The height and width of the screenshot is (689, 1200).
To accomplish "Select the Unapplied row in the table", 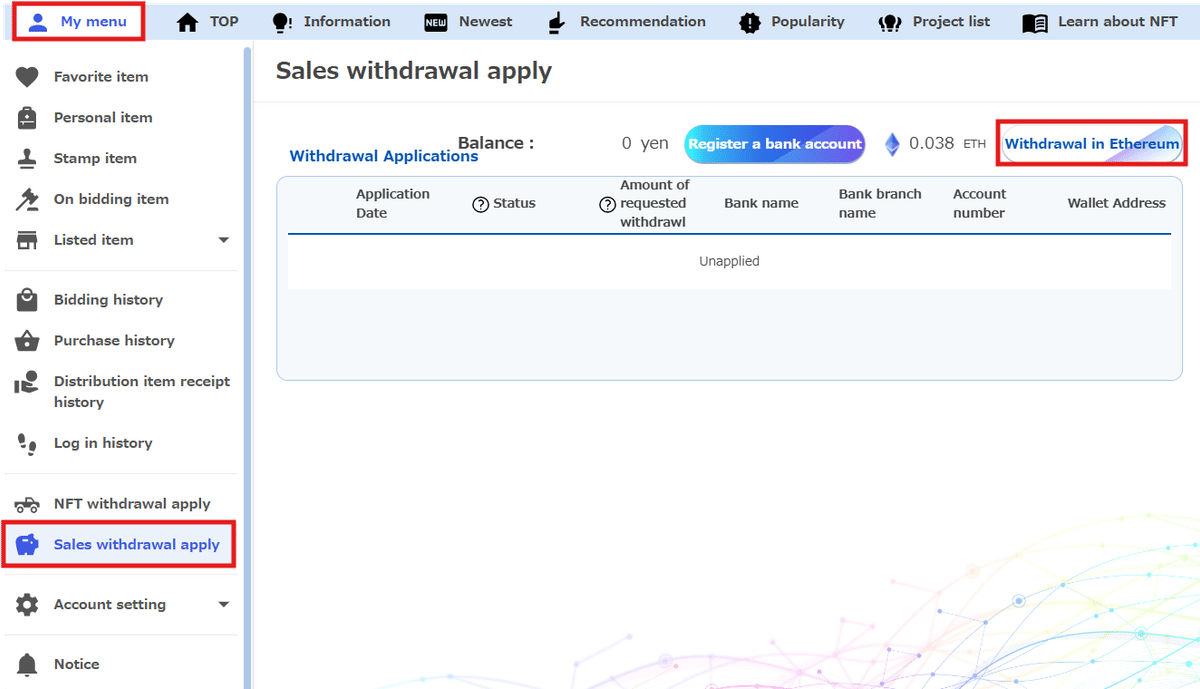I will pyautogui.click(x=729, y=260).
